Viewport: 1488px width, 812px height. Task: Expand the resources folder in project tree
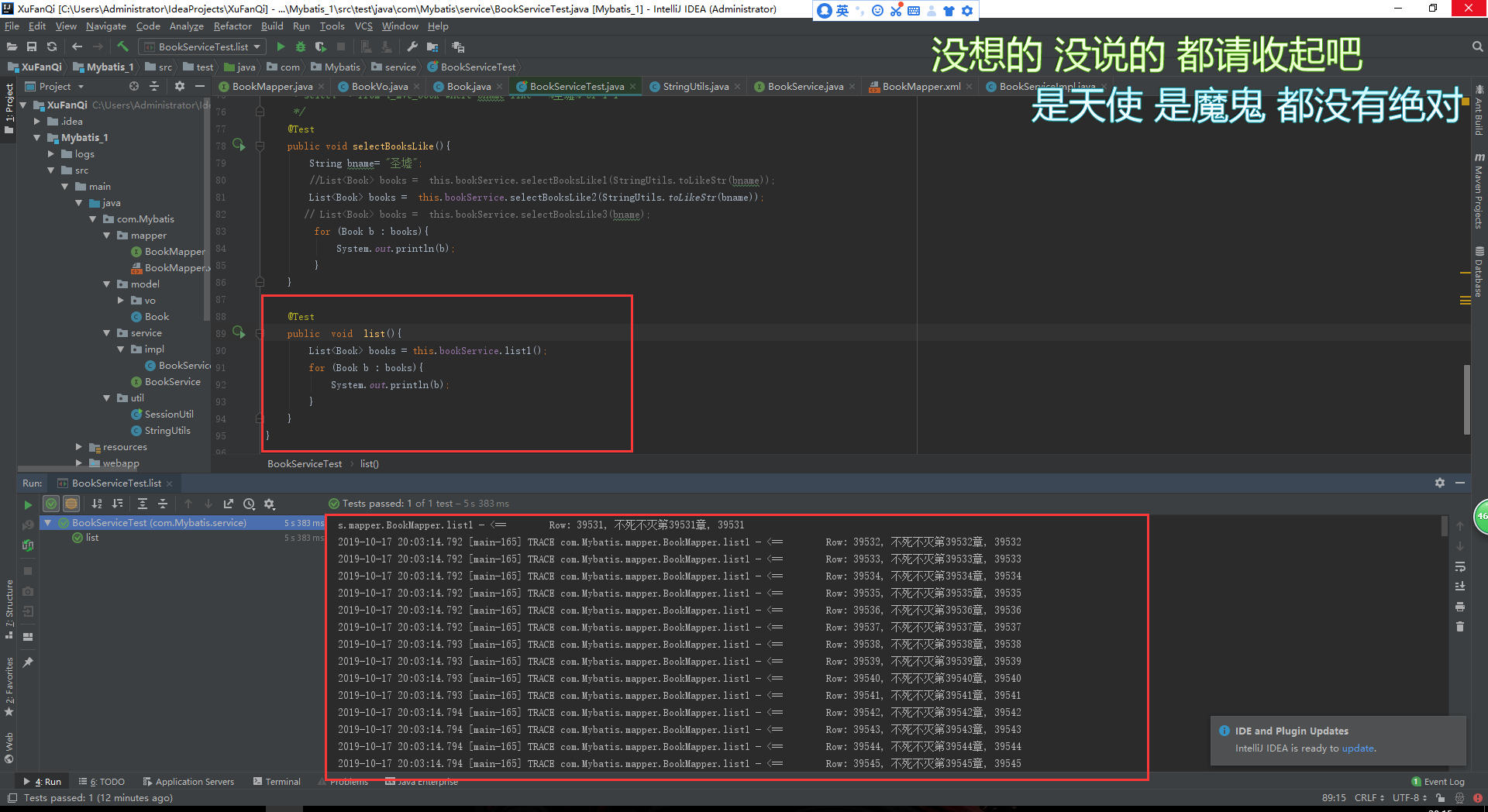(x=79, y=447)
